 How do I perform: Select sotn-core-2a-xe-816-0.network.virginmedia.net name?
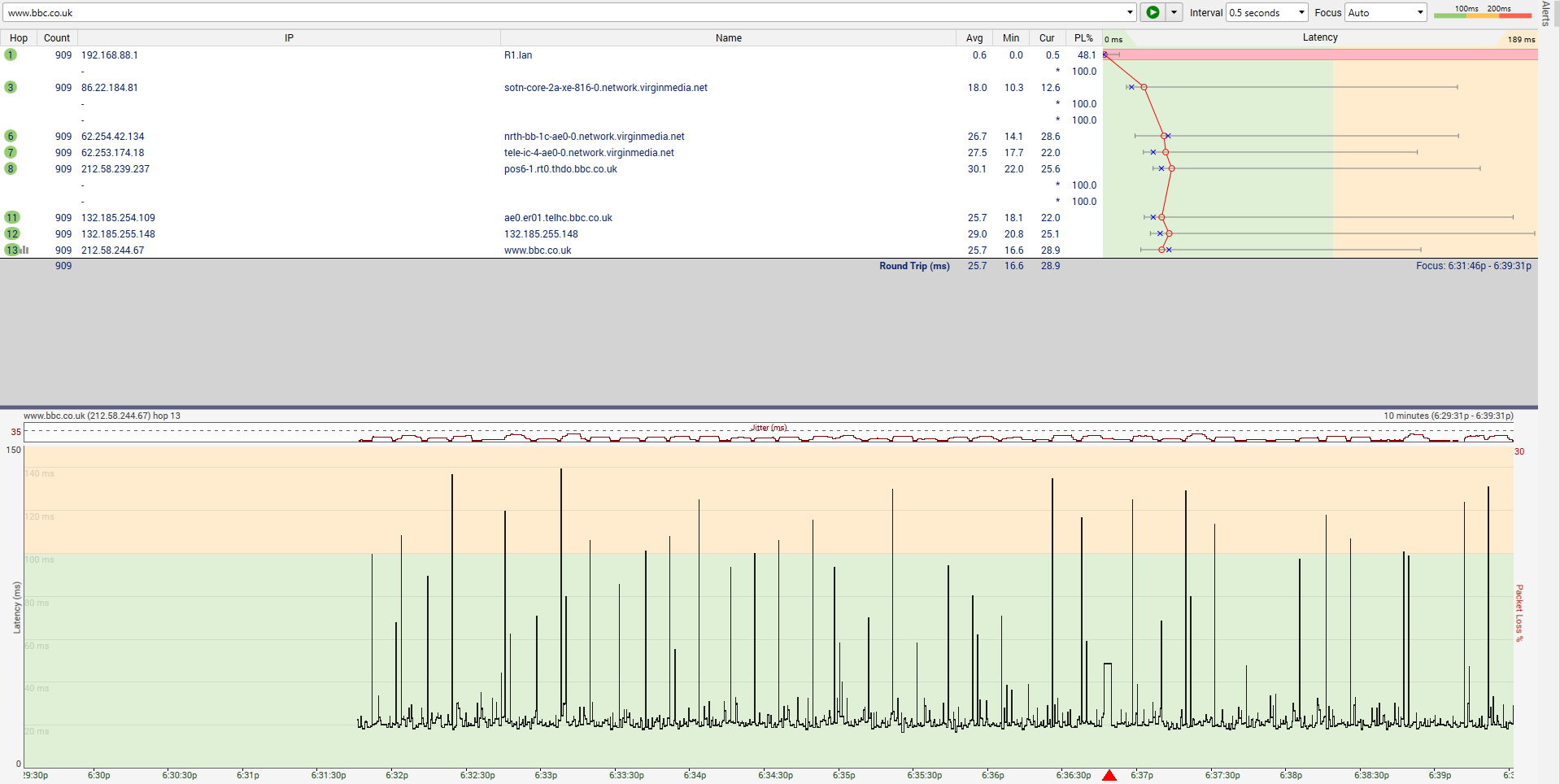click(606, 88)
